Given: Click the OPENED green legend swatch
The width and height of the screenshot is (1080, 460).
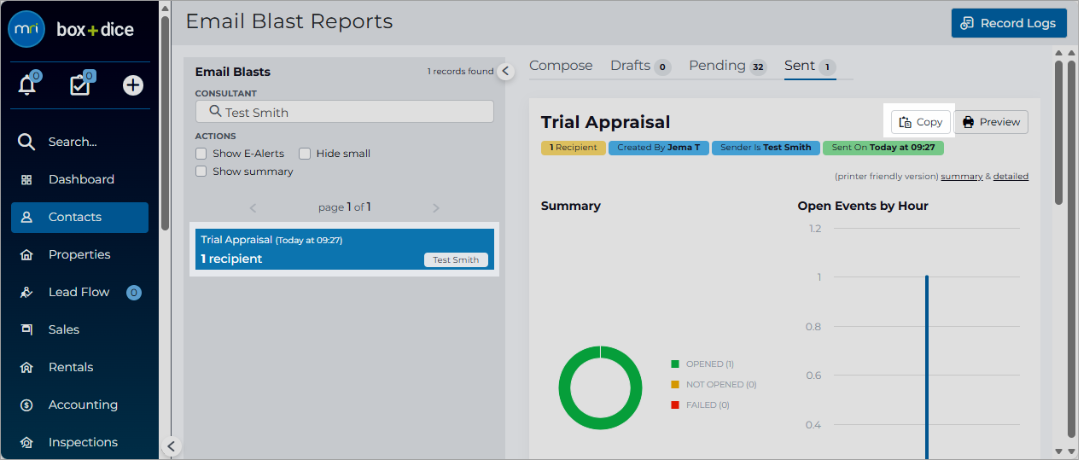Looking at the screenshot, I should click(x=675, y=364).
